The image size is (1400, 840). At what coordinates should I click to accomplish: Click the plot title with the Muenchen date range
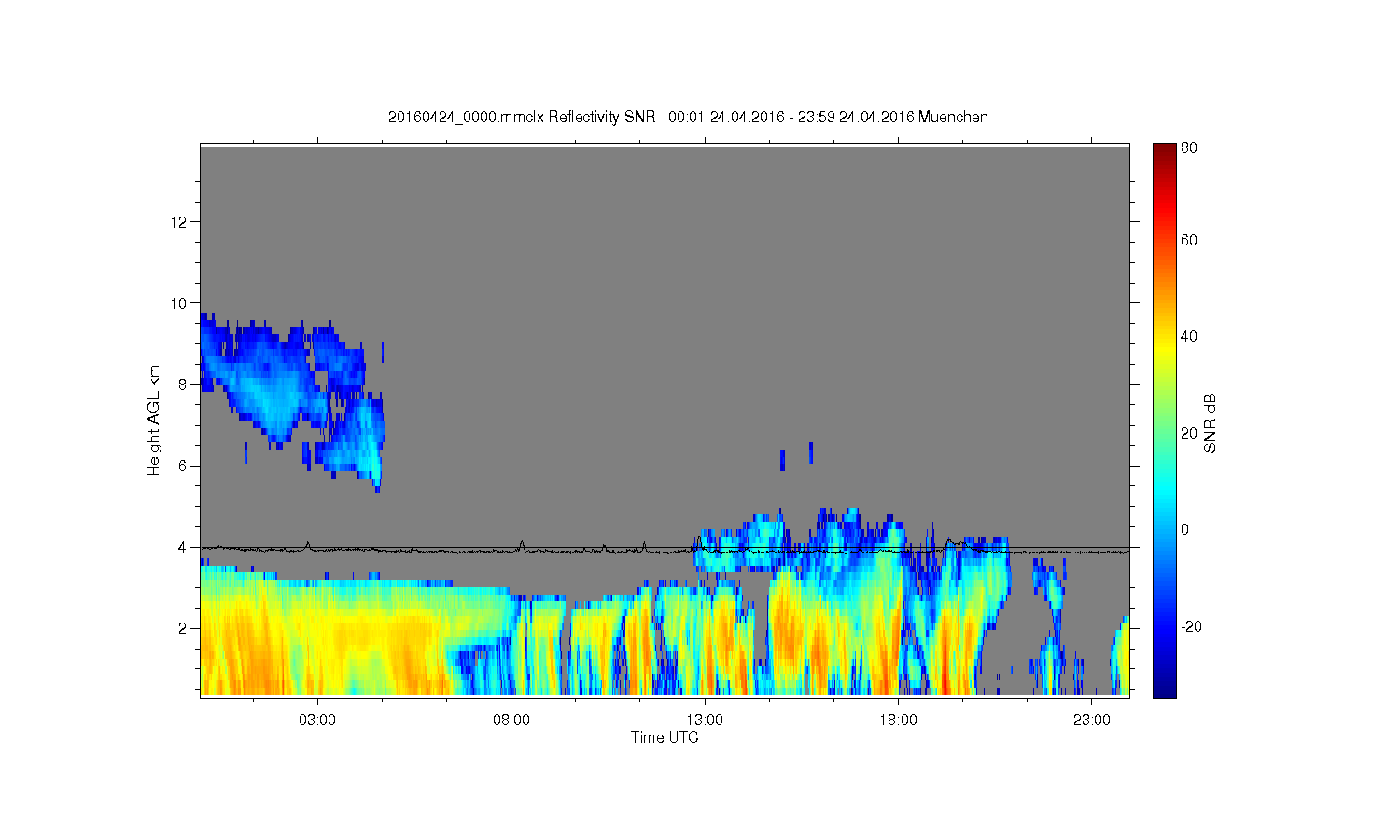pos(688,117)
